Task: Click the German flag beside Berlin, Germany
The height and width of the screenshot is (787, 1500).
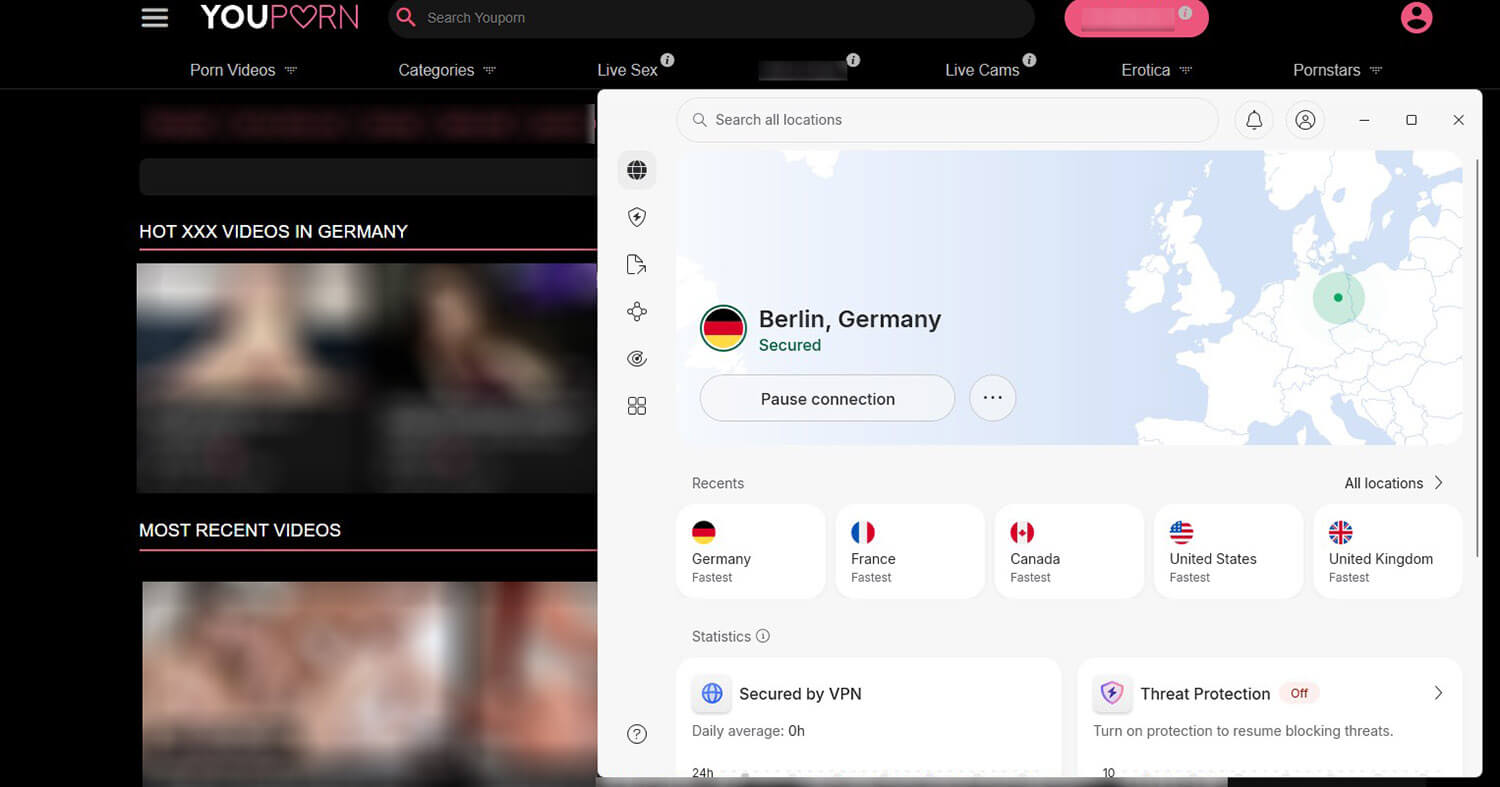Action: coord(723,328)
